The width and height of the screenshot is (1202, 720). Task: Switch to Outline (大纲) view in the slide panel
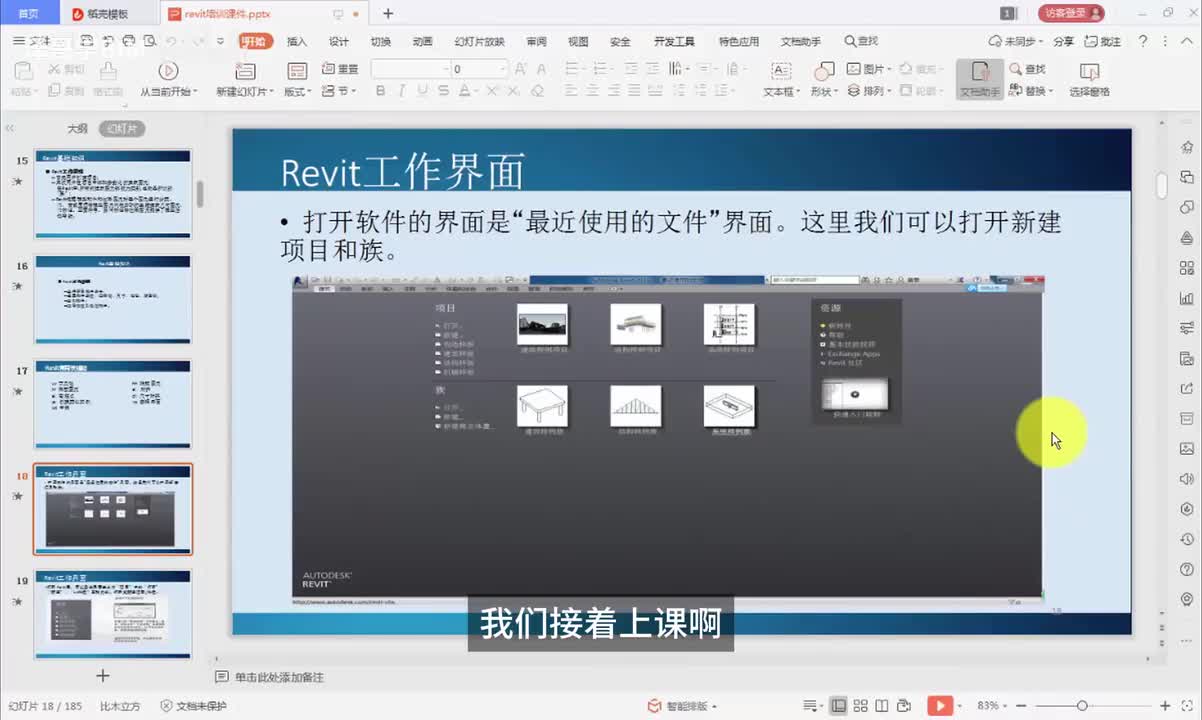pyautogui.click(x=77, y=129)
